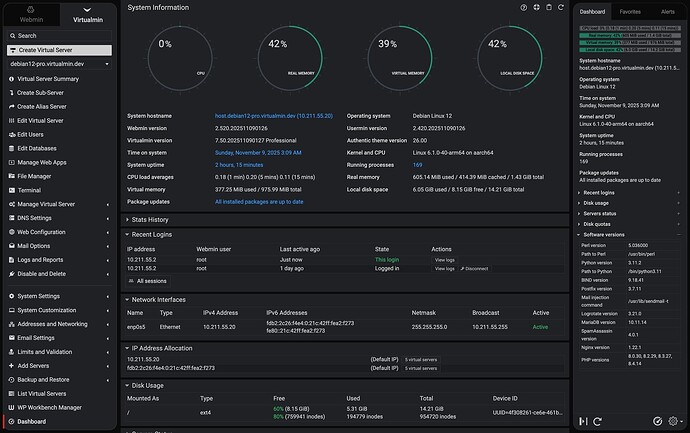This screenshot has width=690, height=433.
Task: Open the debian12-pro.virtualmin.dev domain dropdown
Action: point(58,62)
